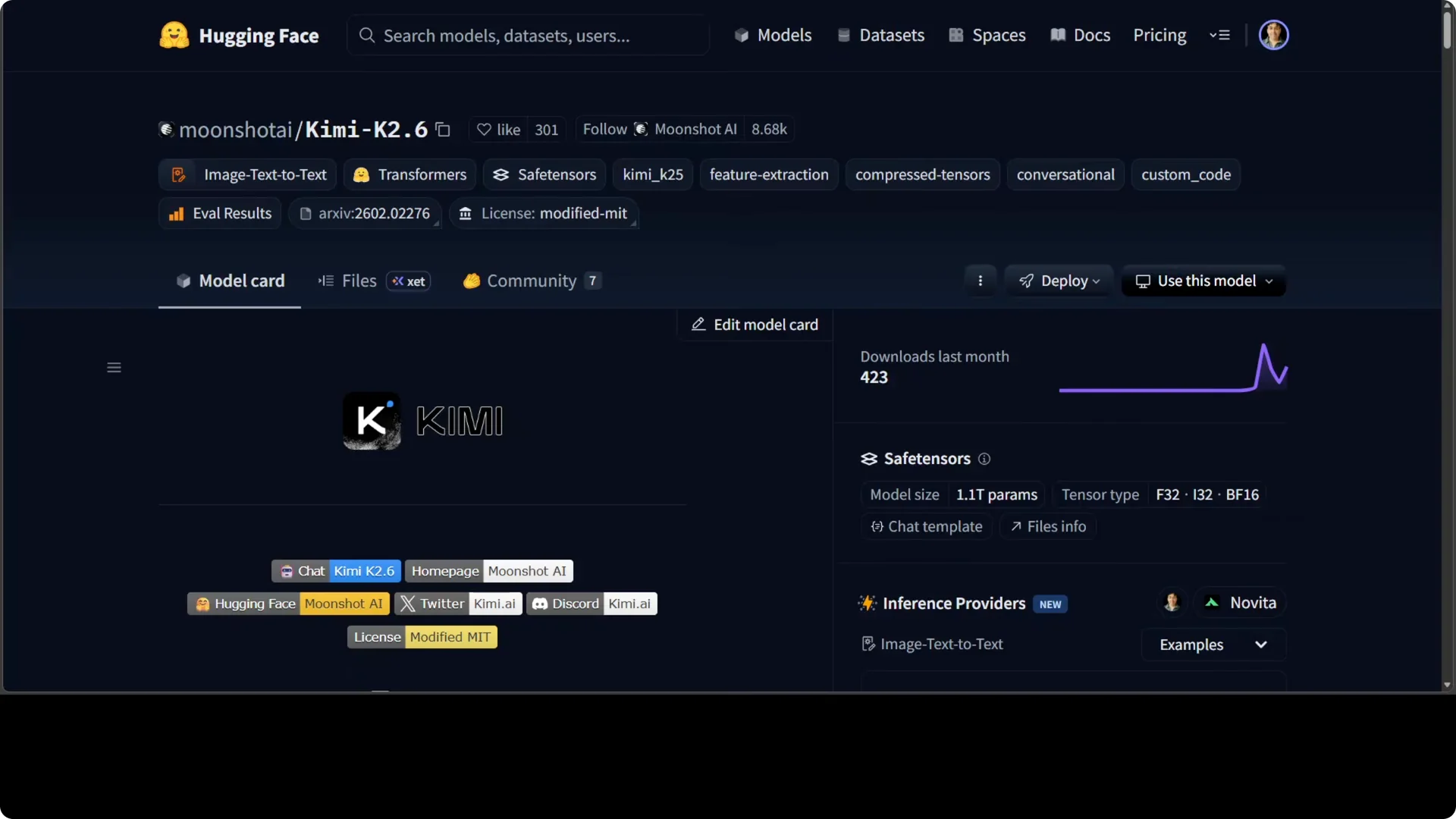Click the page vertical scrollbar thumb
This screenshot has height=819, width=1456.
pos(1447,30)
